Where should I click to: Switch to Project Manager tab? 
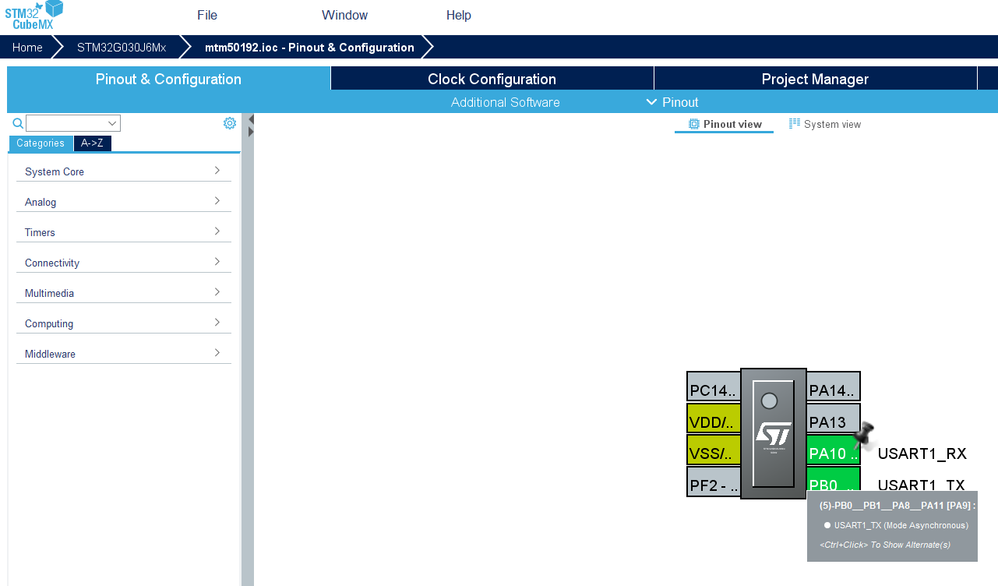coord(815,79)
